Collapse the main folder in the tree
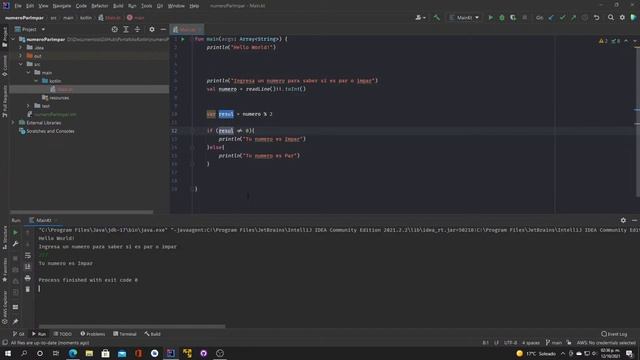 29,73
